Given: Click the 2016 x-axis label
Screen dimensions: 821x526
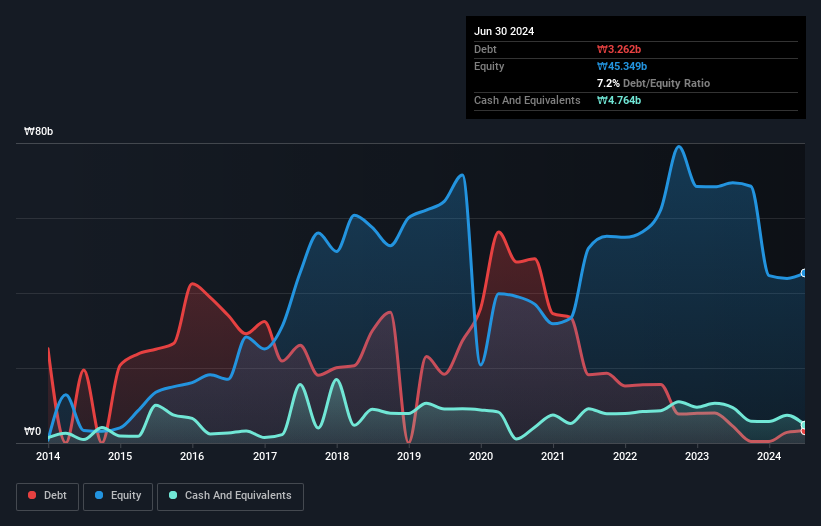Looking at the screenshot, I should pyautogui.click(x=192, y=456).
